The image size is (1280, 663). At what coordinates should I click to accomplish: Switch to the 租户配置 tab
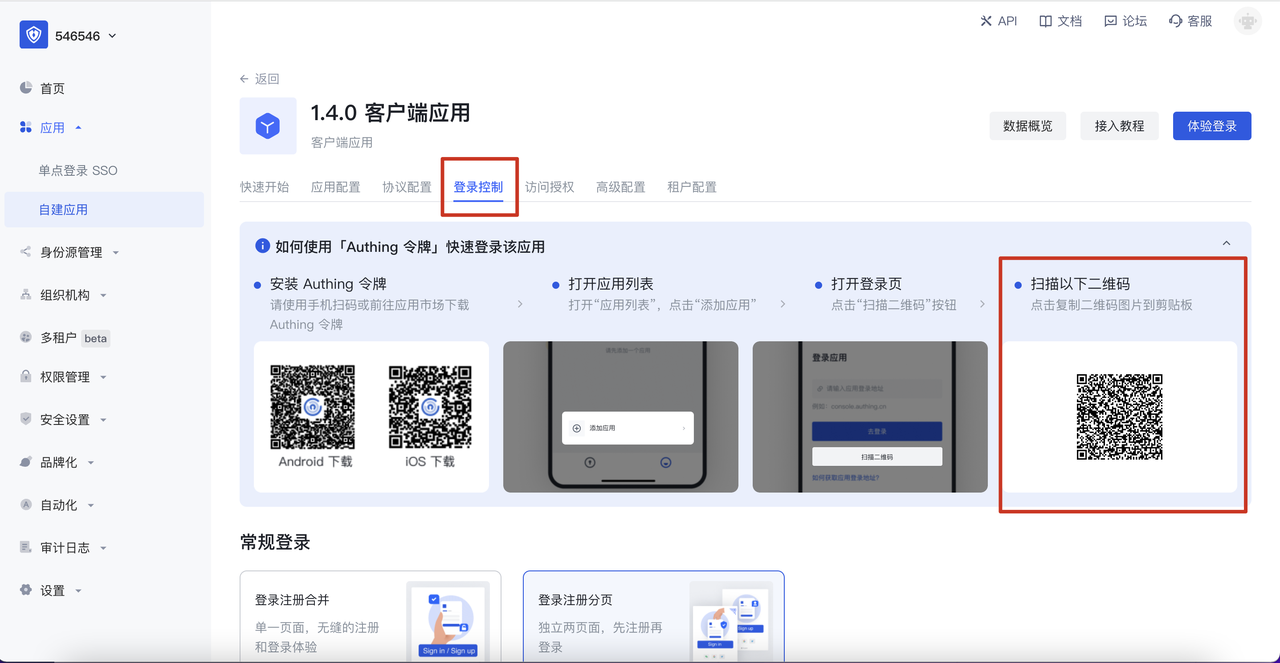click(x=691, y=186)
